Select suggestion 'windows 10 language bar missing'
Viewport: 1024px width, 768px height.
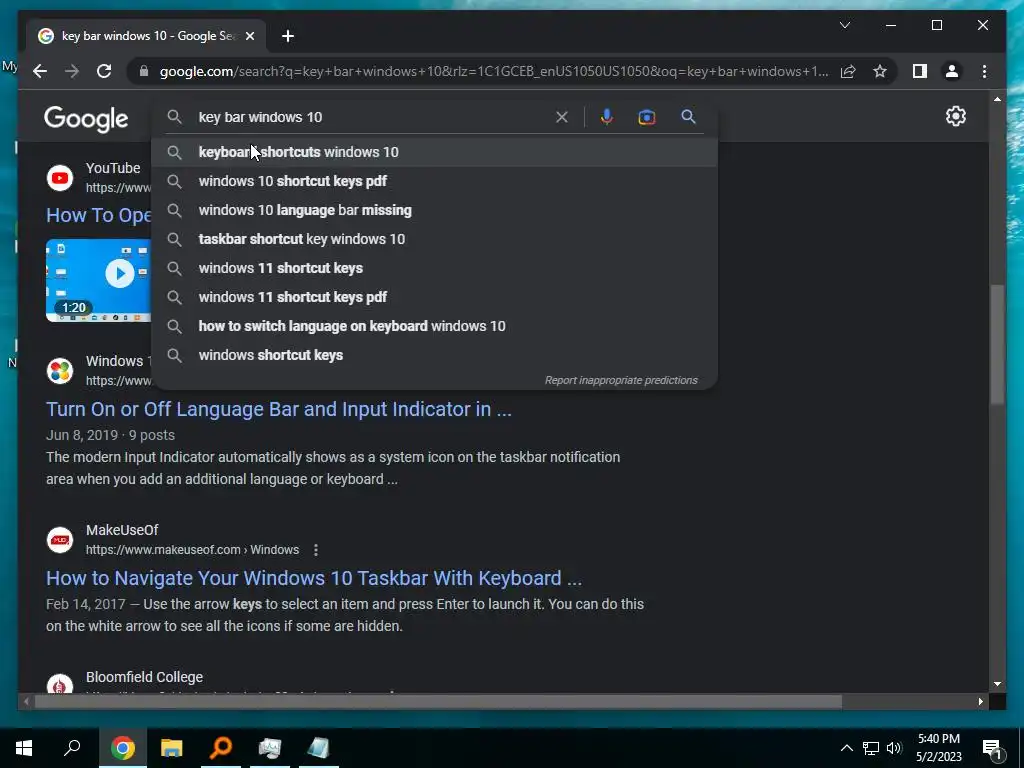(x=434, y=210)
